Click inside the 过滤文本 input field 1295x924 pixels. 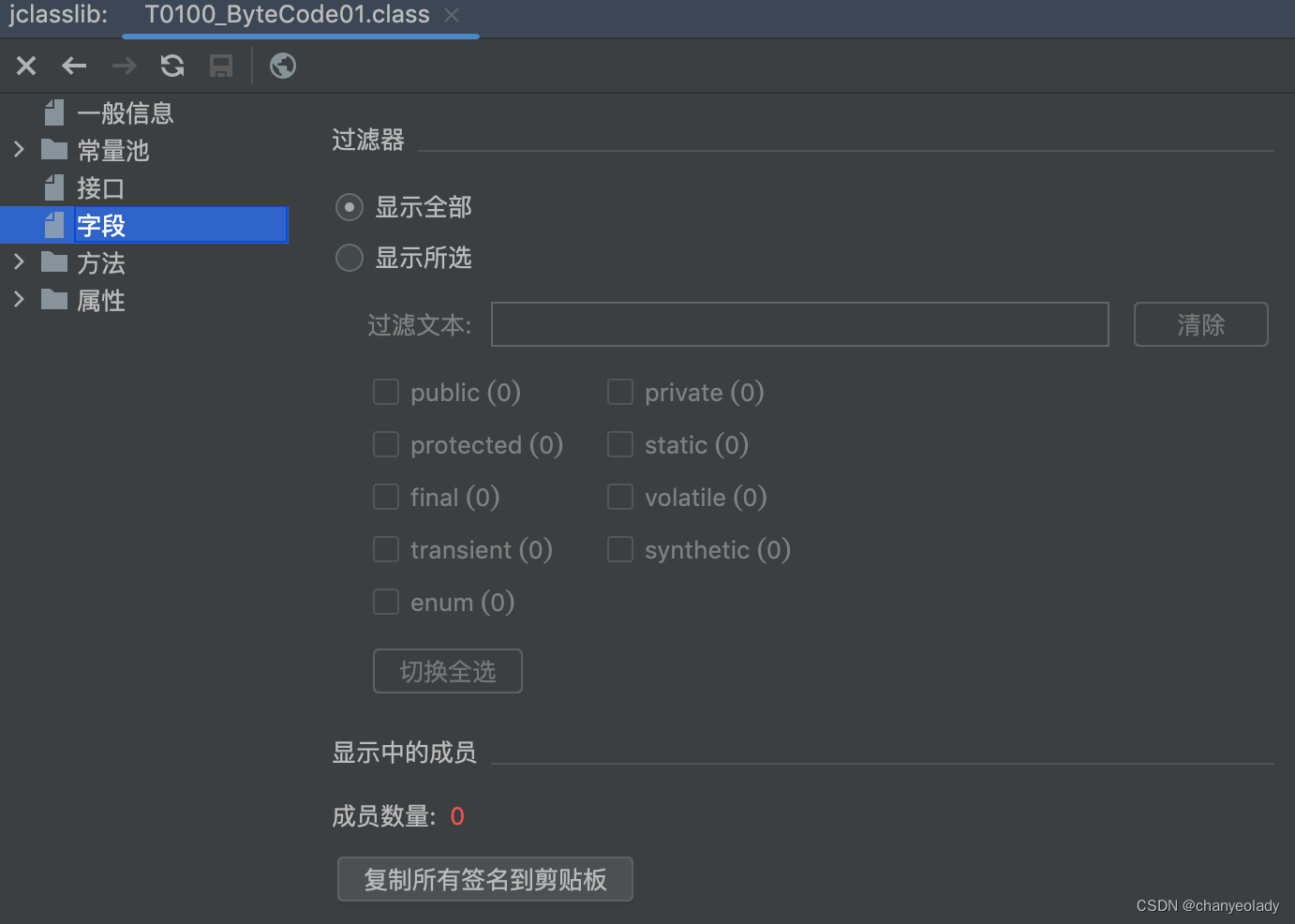tap(799, 324)
